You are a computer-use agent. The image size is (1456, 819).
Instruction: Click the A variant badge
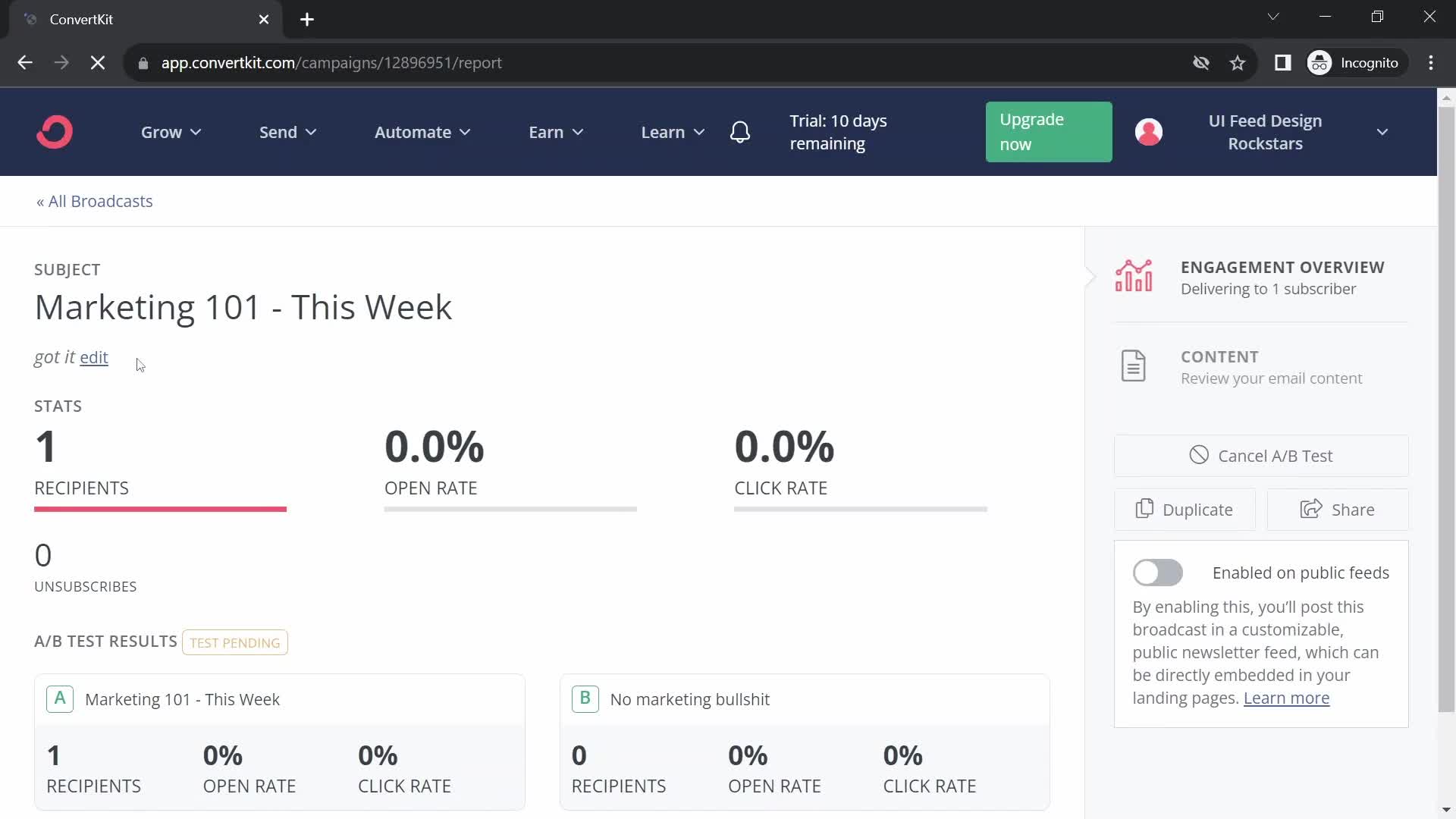(x=60, y=698)
